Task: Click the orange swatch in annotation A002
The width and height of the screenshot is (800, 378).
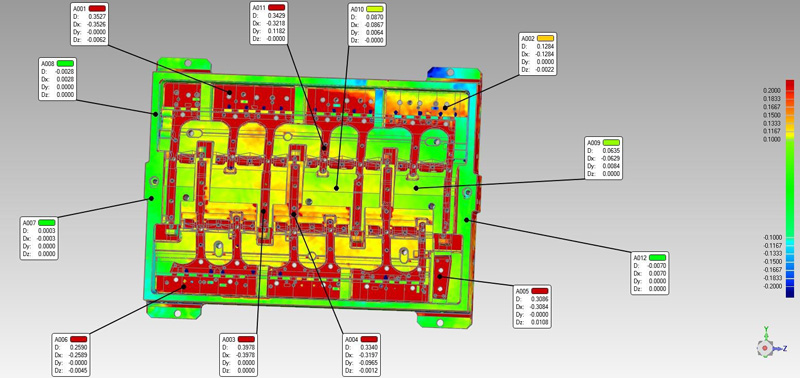Action: 545,38
